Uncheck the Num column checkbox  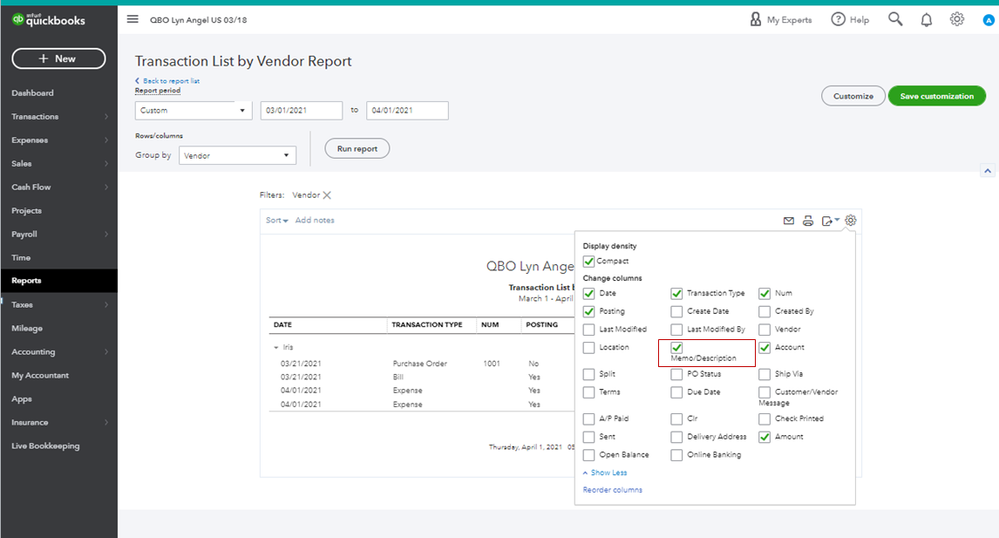coord(765,293)
